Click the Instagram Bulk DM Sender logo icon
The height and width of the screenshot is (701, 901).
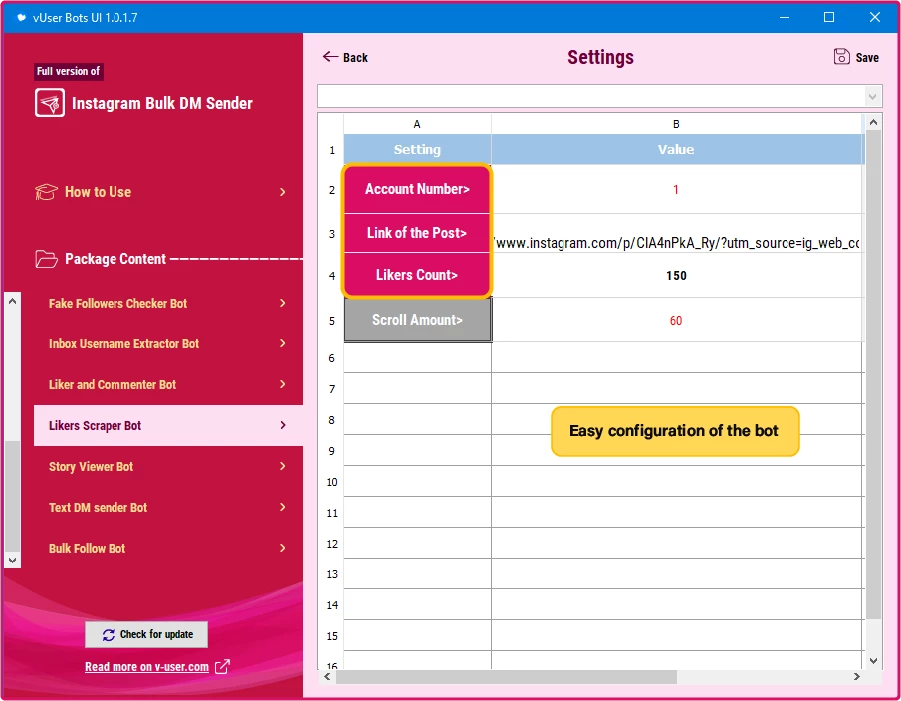pyautogui.click(x=49, y=103)
